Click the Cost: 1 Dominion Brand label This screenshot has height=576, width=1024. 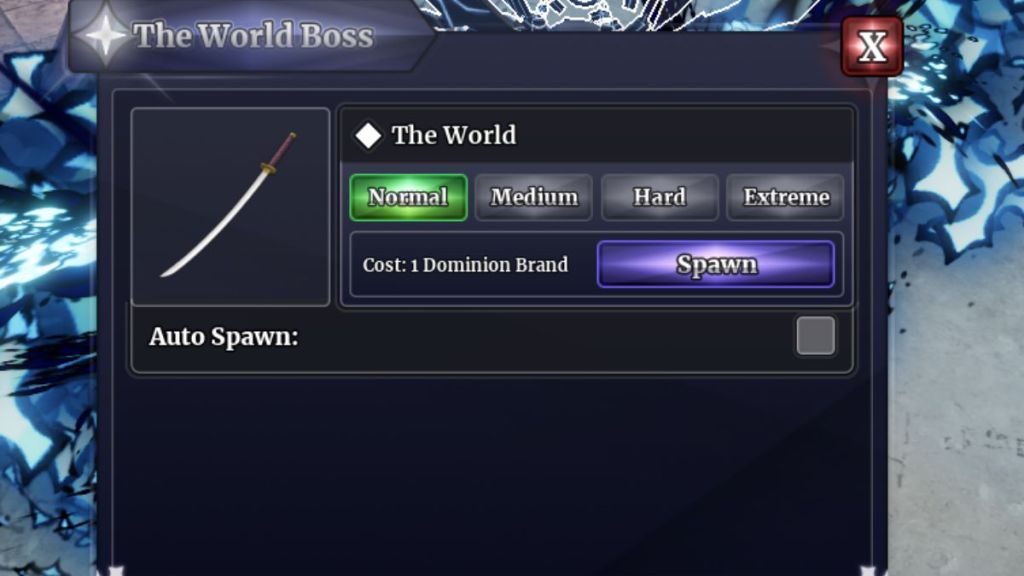tap(465, 265)
